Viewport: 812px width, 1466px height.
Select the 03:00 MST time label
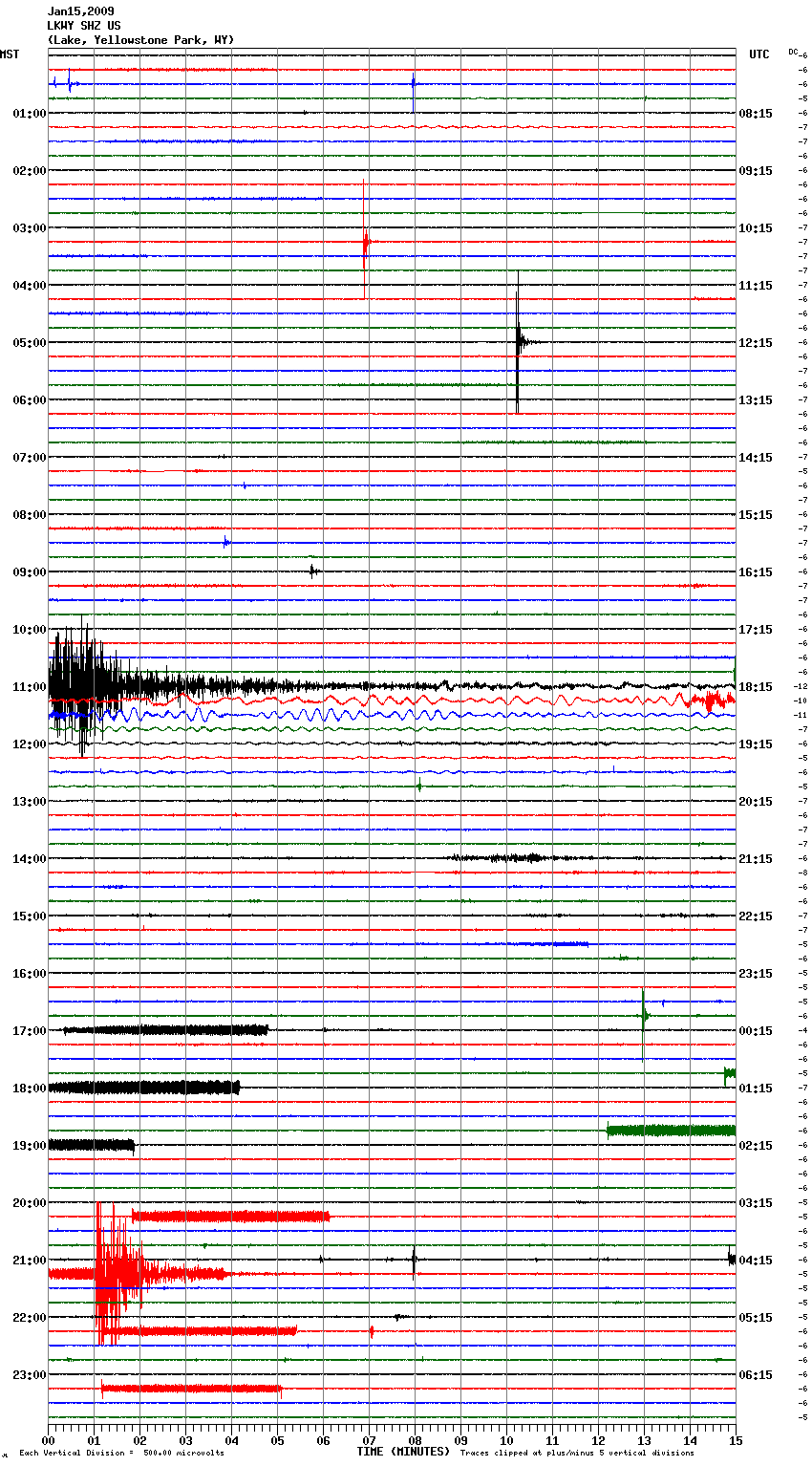30,228
